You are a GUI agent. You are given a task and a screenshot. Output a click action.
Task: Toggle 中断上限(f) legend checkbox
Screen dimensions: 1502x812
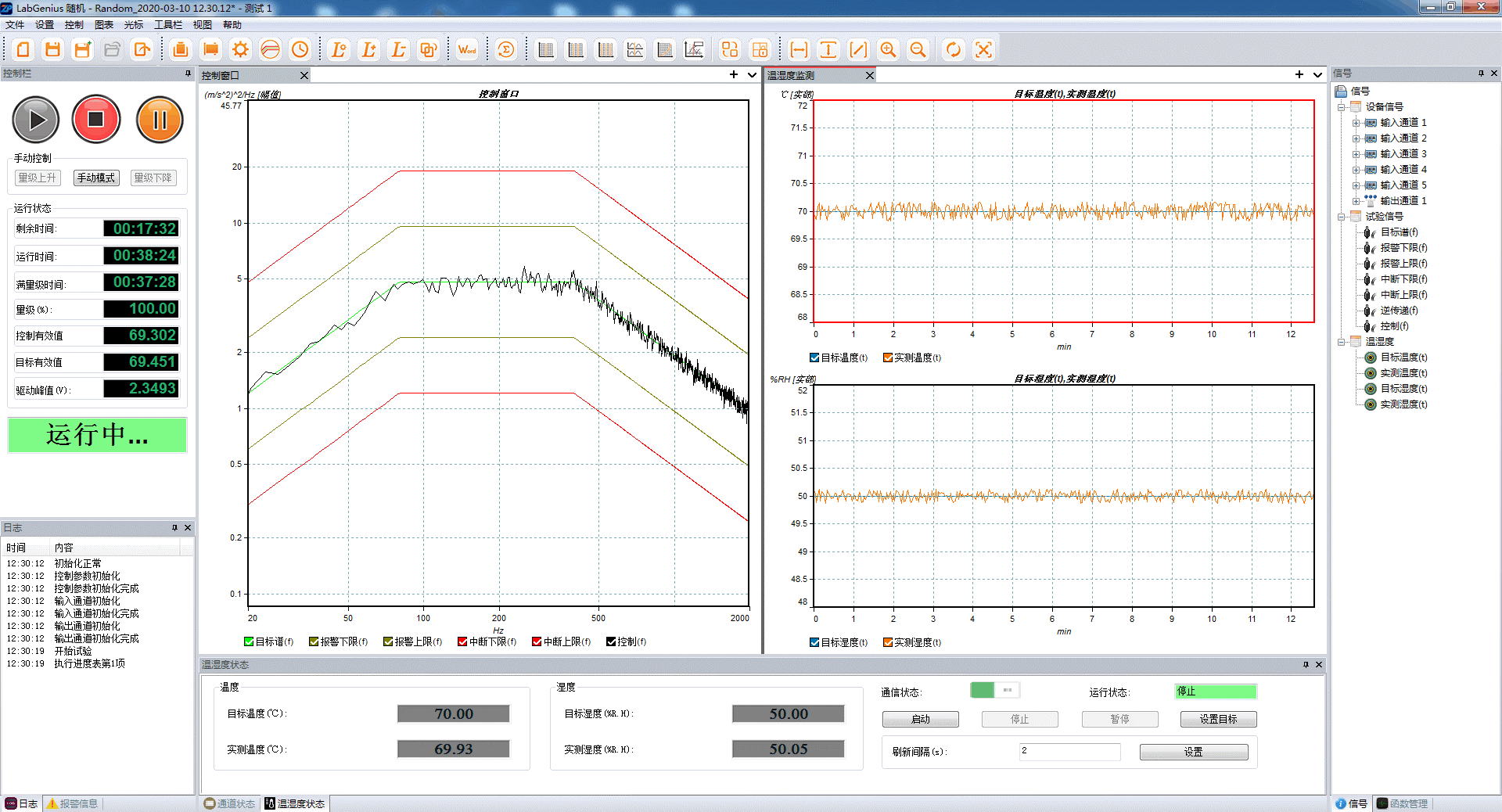point(537,641)
